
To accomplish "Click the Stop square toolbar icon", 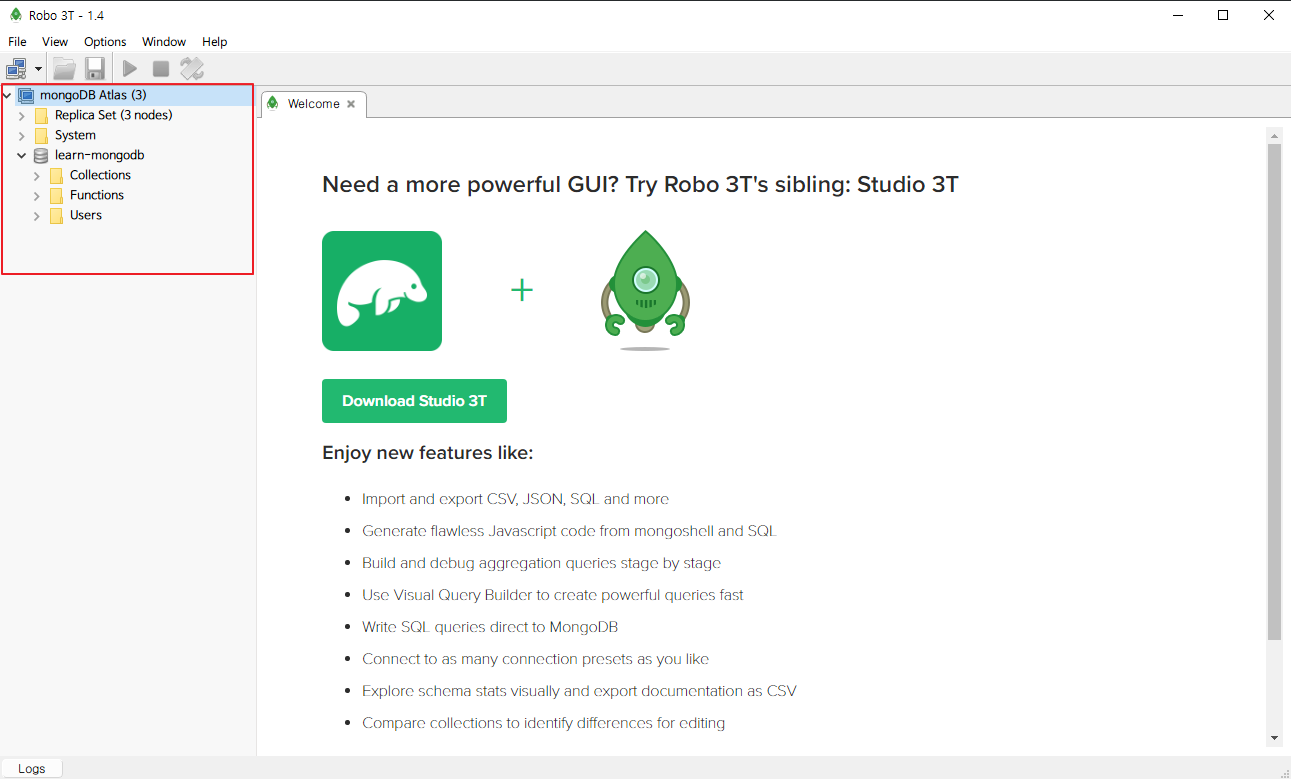I will point(160,69).
